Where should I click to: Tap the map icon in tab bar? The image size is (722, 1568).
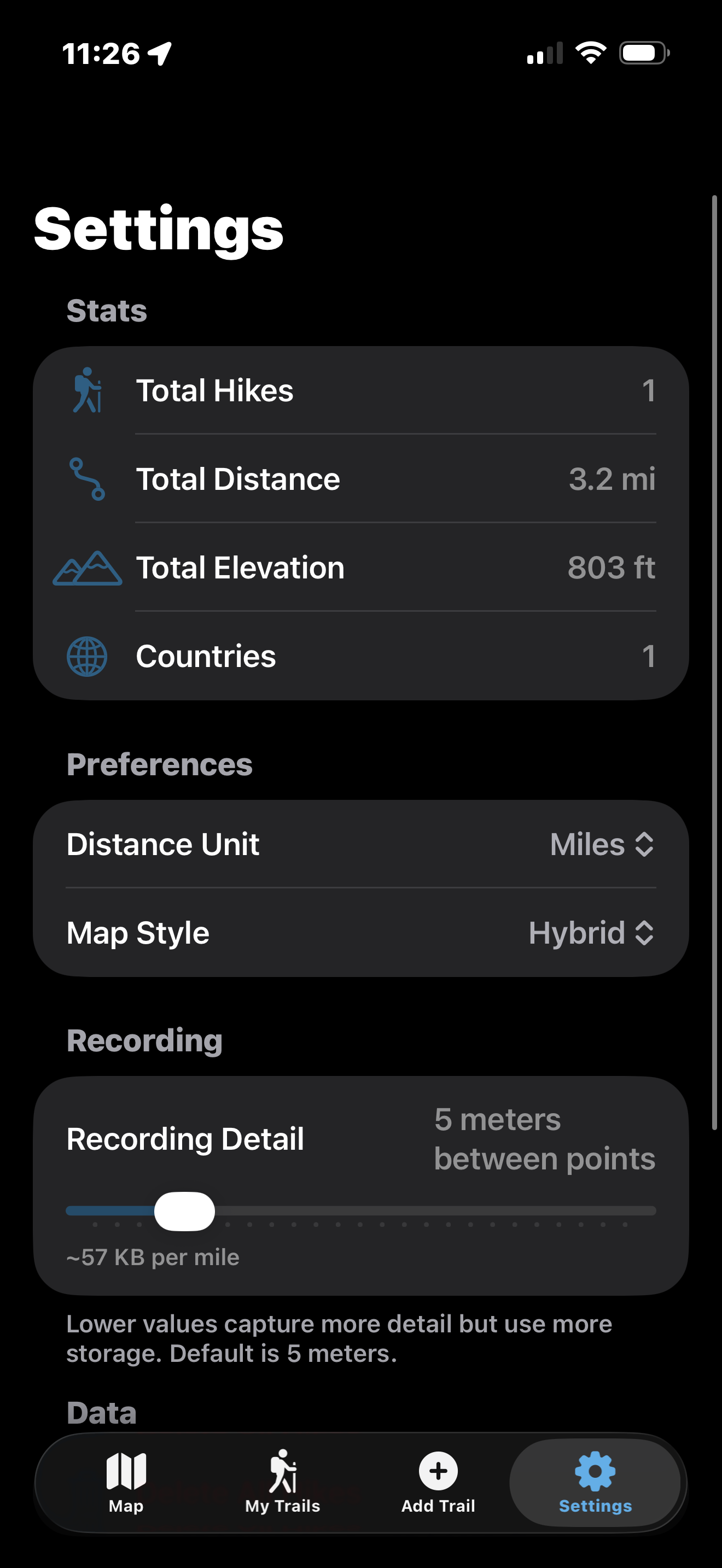coord(126,1471)
